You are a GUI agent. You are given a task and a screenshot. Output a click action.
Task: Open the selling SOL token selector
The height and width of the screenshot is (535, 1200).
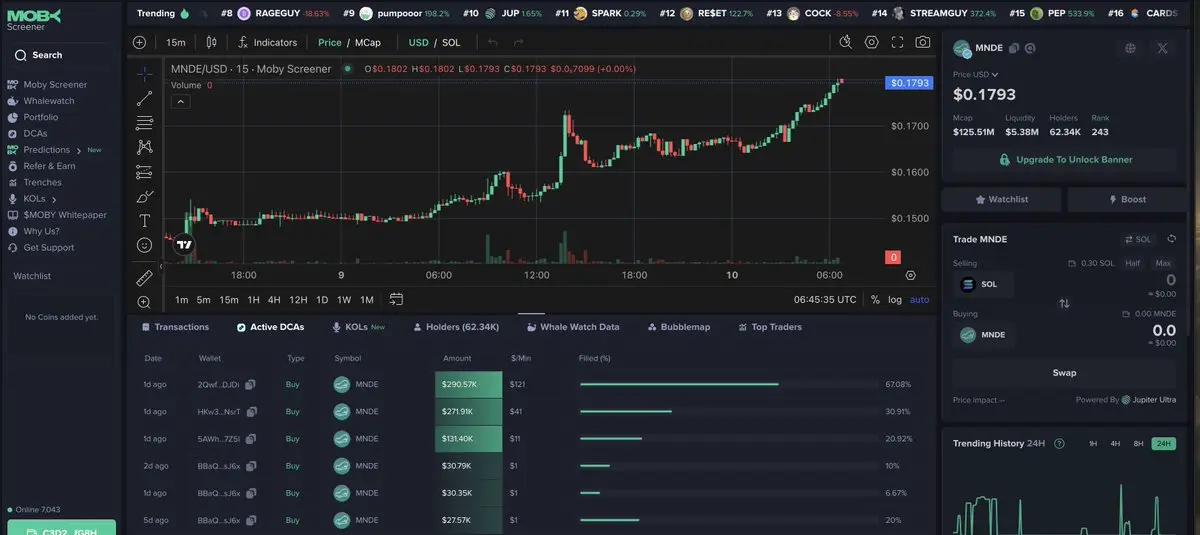coord(983,284)
